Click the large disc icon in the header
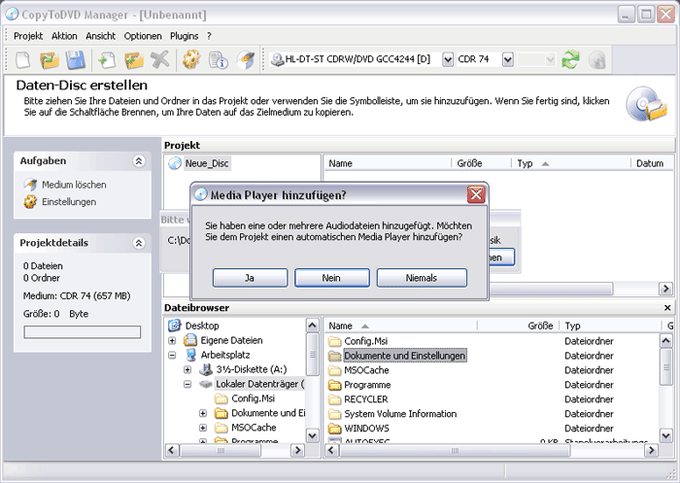 tap(646, 104)
